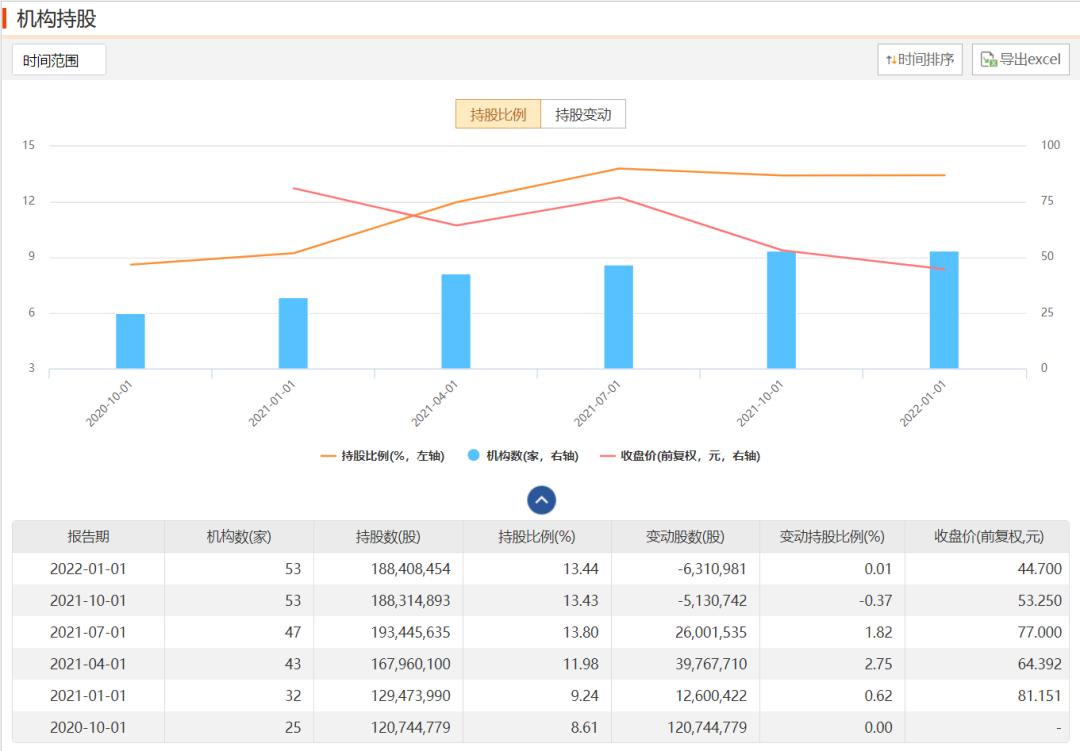1080x751 pixels.
Task: Click the 2021-10-01 blue bar in chart
Action: (x=781, y=310)
